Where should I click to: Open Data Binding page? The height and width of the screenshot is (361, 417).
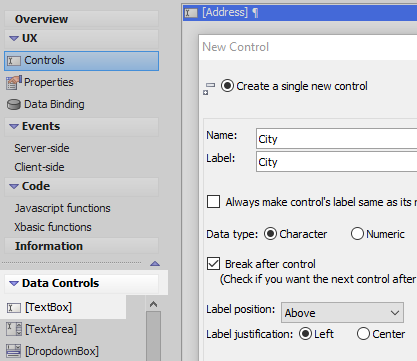point(54,104)
